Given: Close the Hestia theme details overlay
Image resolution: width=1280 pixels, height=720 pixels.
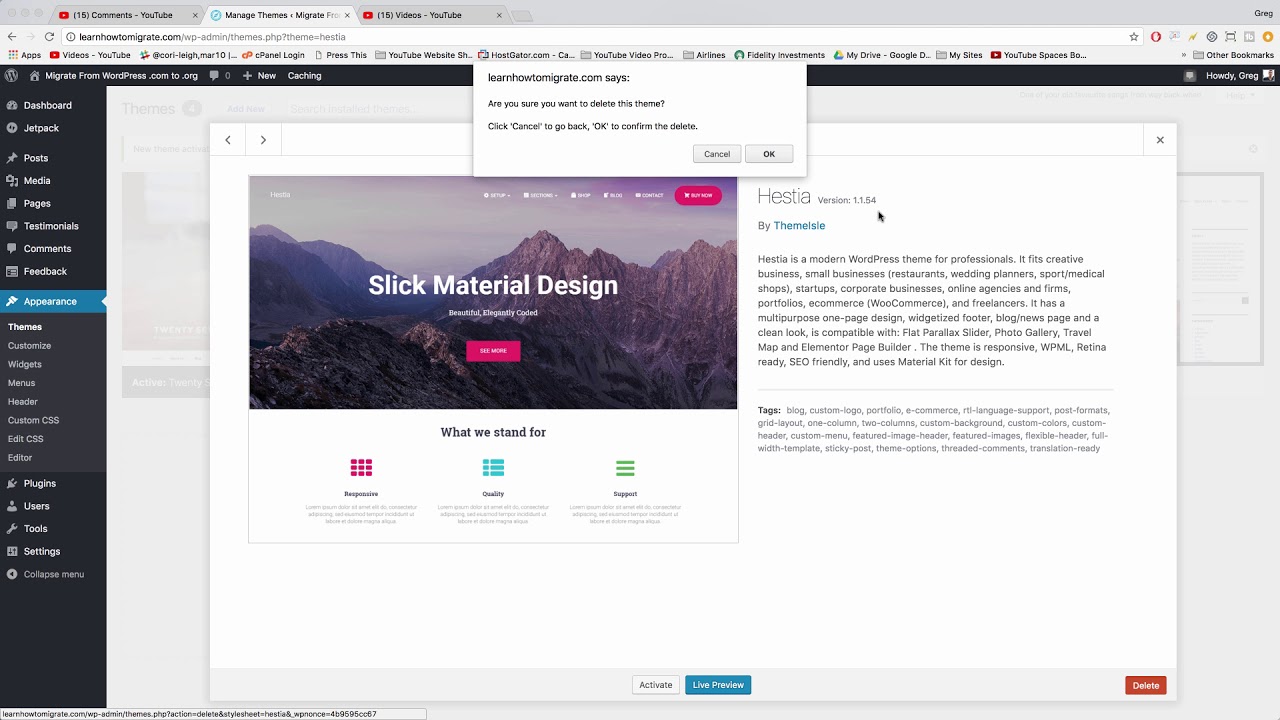Looking at the screenshot, I should (x=1160, y=140).
